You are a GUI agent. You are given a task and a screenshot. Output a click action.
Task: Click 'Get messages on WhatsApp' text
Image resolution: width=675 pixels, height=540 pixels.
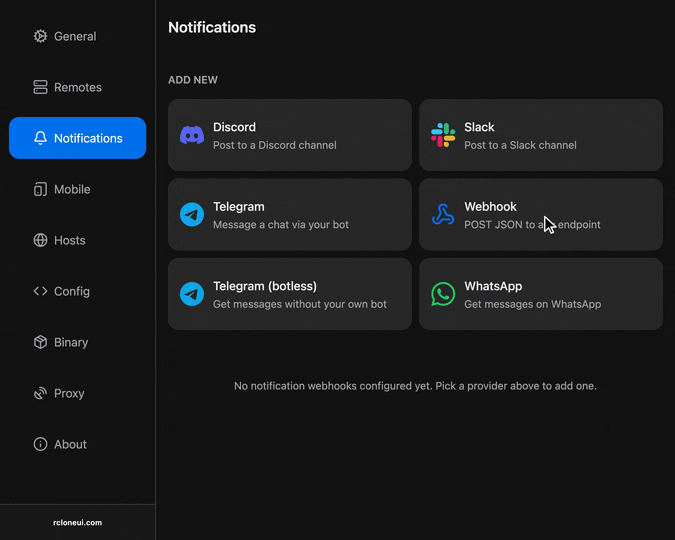533,304
